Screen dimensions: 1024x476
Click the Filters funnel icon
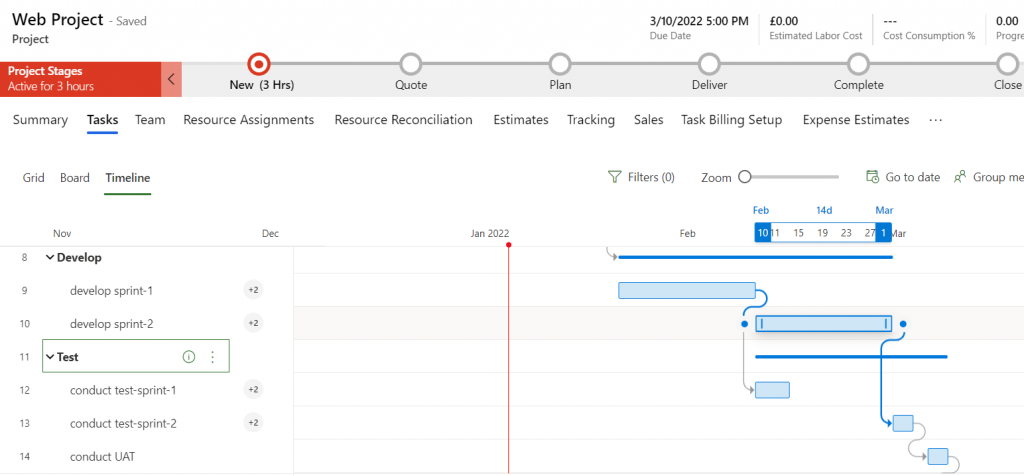[x=615, y=177]
